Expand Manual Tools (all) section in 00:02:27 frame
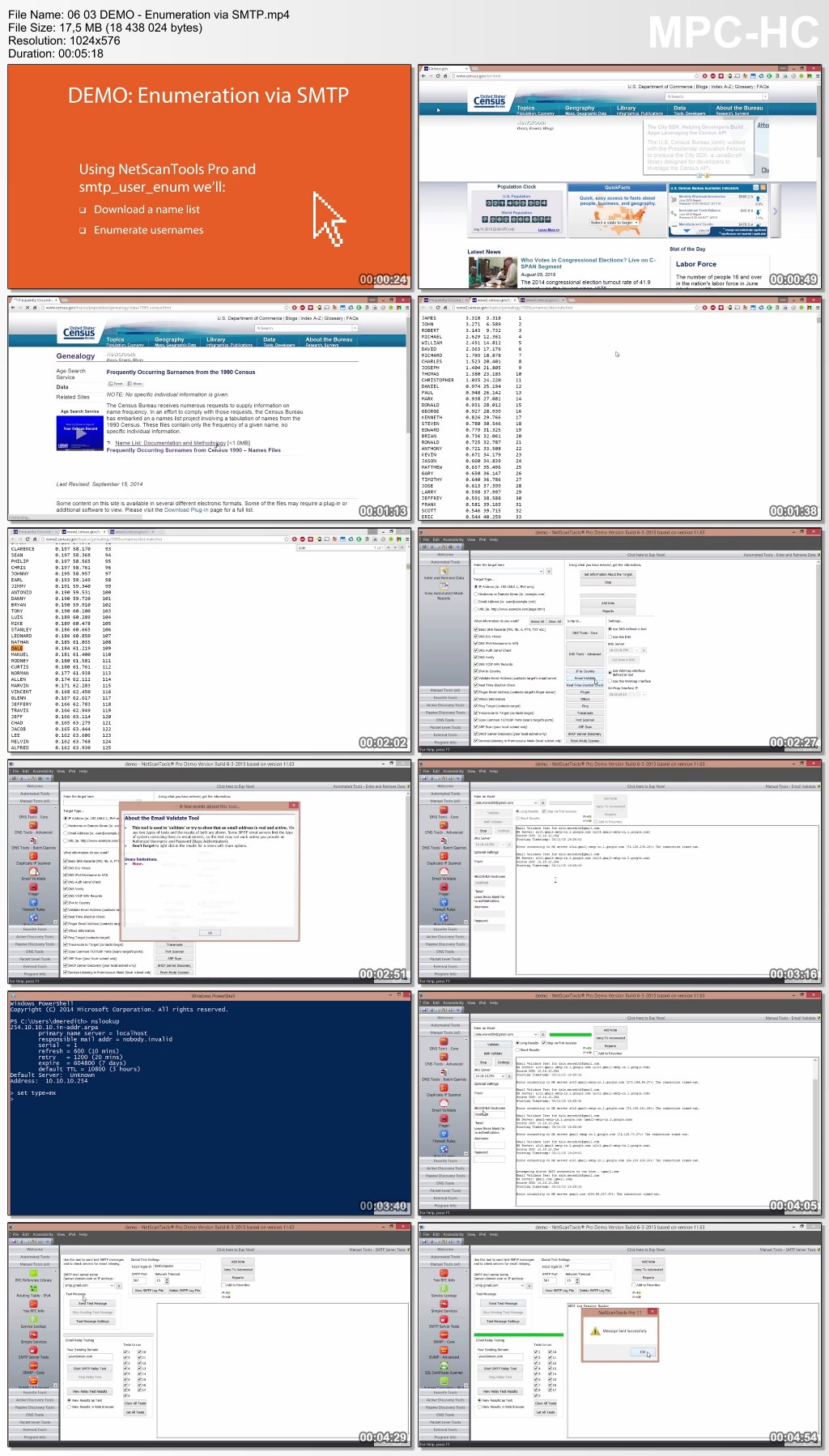 pos(444,690)
